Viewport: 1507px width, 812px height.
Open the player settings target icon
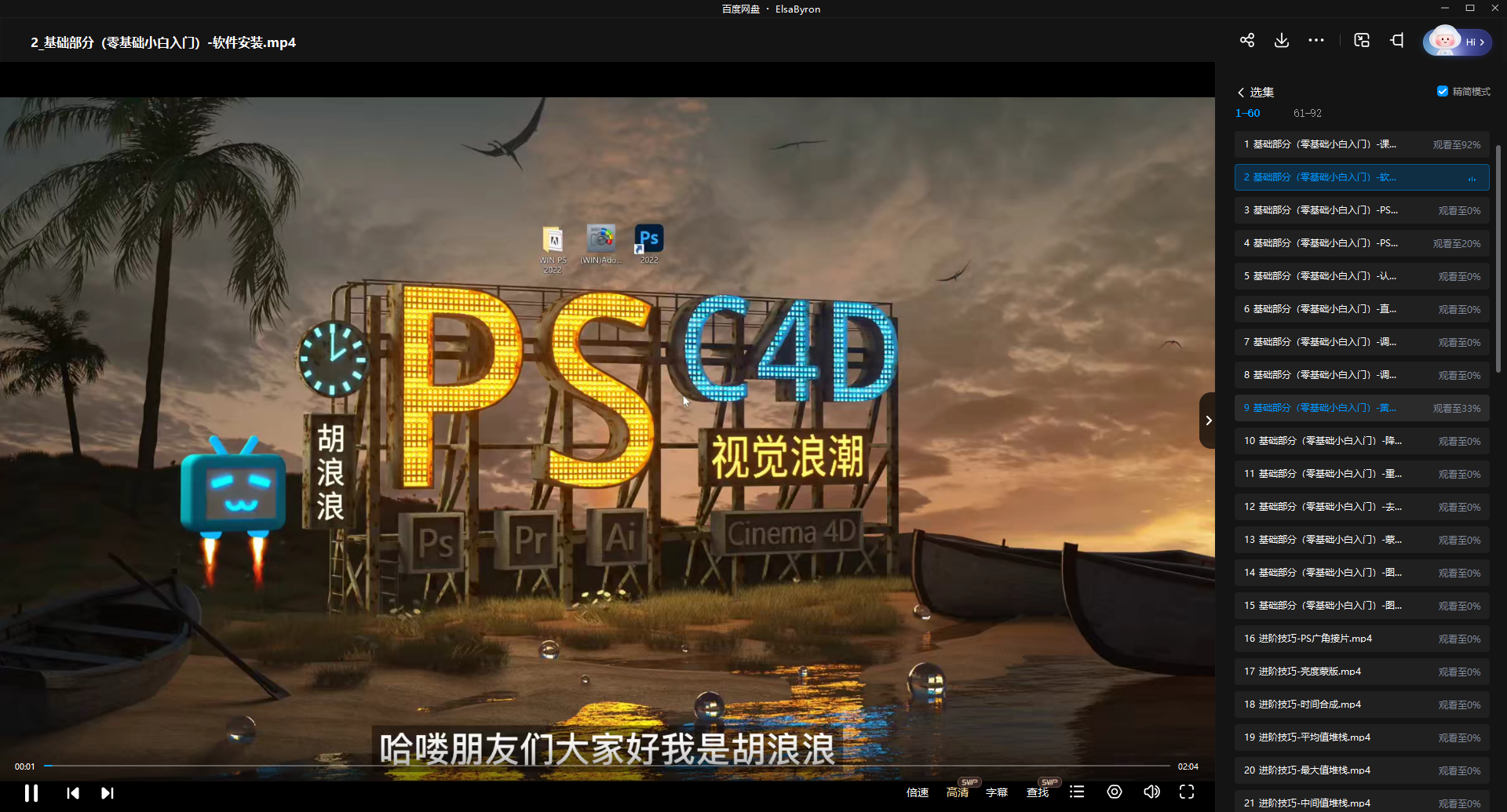1115,792
